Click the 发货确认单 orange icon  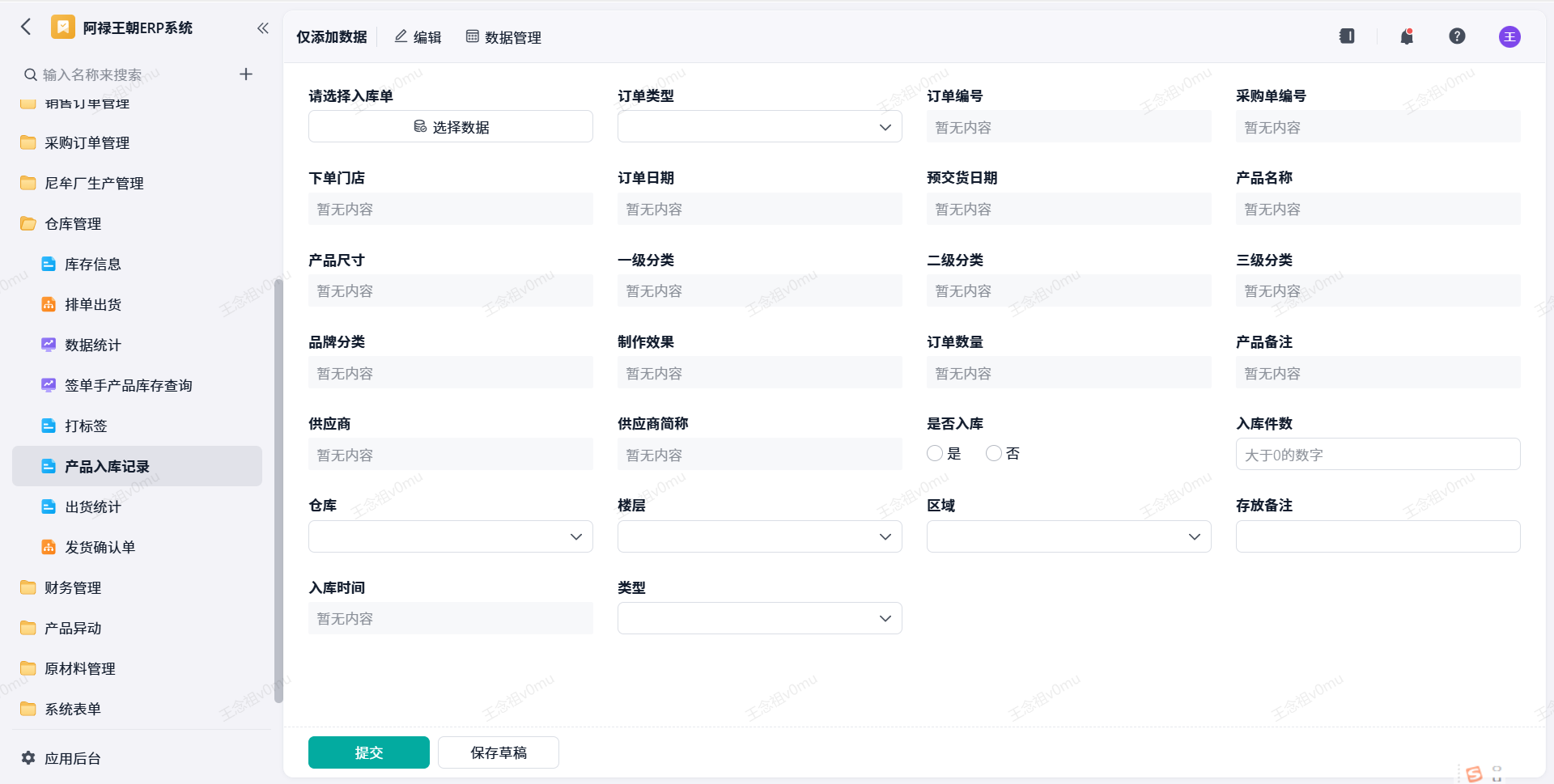click(x=49, y=547)
